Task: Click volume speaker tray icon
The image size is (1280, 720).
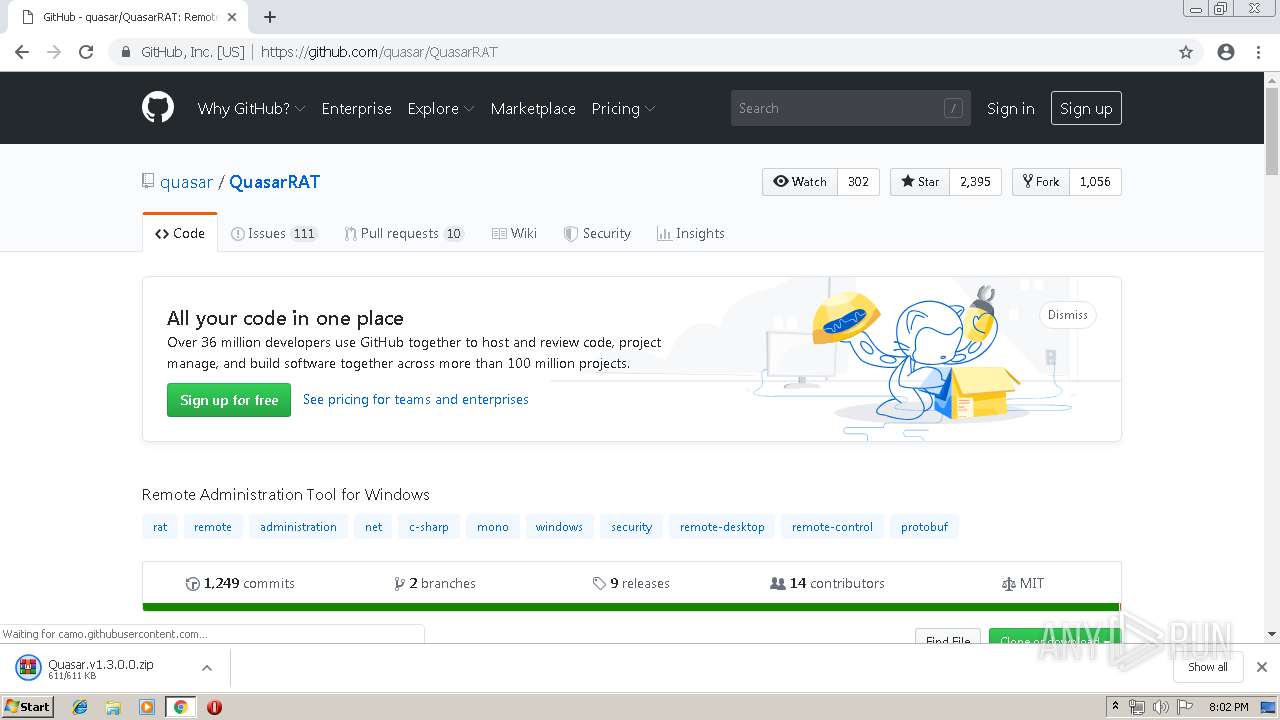Action: (x=1160, y=707)
